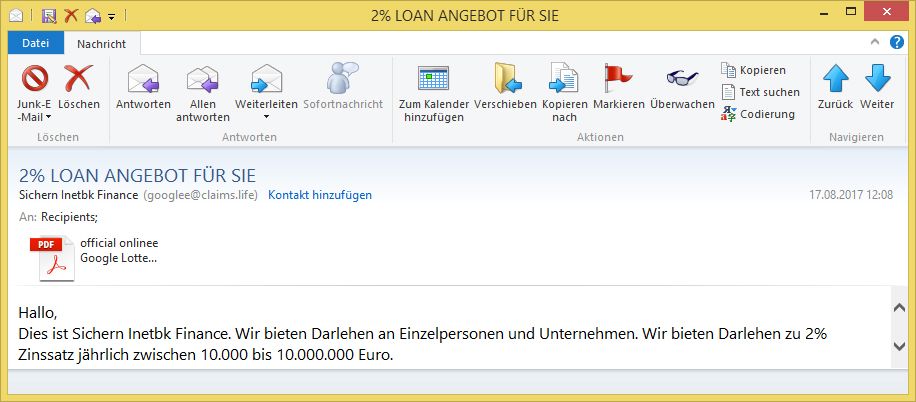Forward message with Weiterleiten

(x=266, y=88)
